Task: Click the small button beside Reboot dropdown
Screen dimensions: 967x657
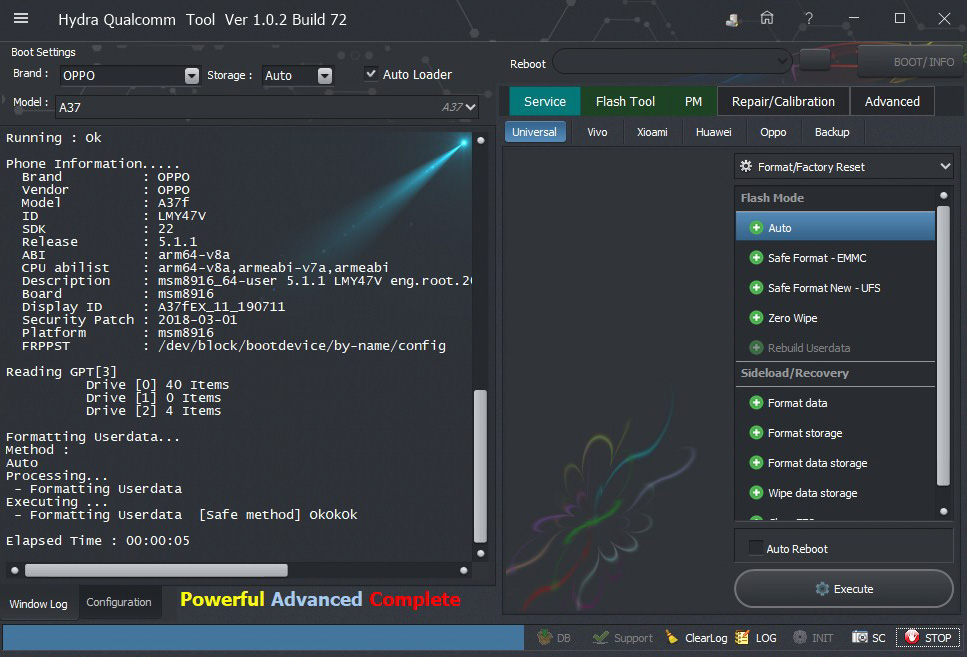Action: 815,60
